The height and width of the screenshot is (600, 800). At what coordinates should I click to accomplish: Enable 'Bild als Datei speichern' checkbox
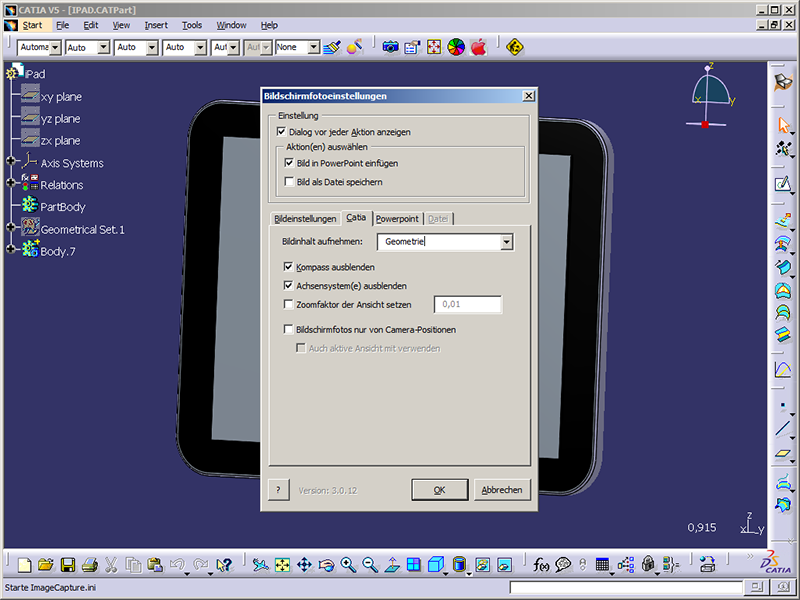(x=289, y=182)
